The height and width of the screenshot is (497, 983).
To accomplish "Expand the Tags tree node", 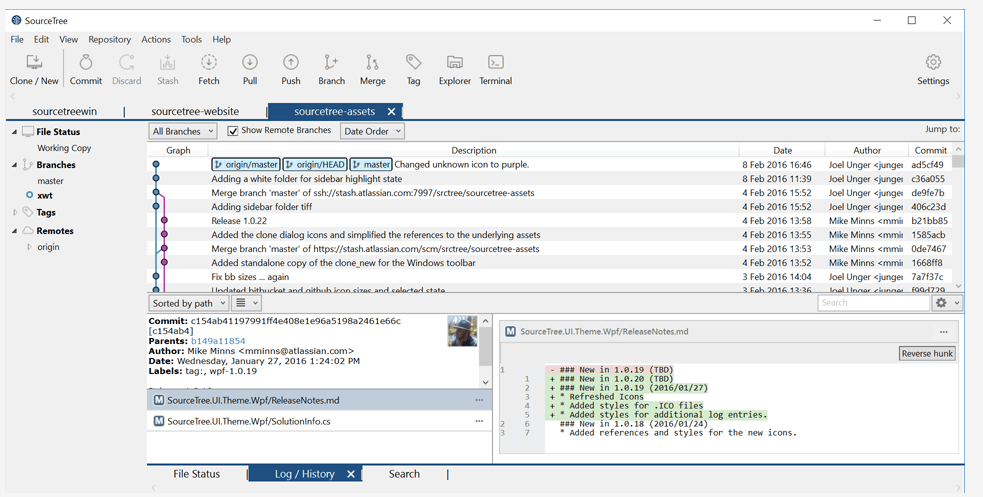I will [15, 213].
